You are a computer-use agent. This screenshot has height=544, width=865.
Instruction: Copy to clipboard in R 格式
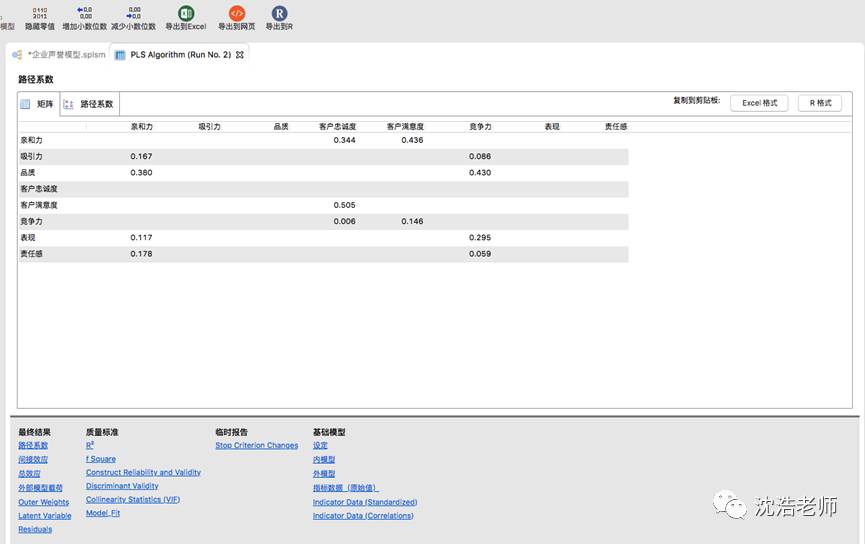tap(819, 103)
